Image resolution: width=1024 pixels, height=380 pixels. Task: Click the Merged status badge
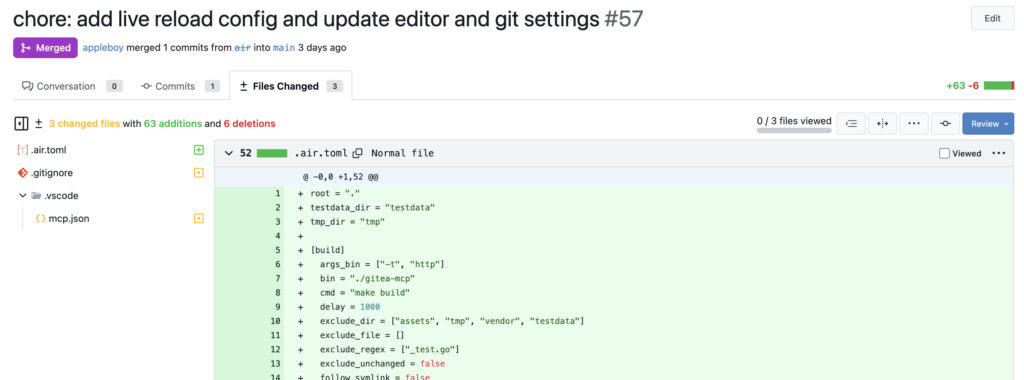(45, 48)
